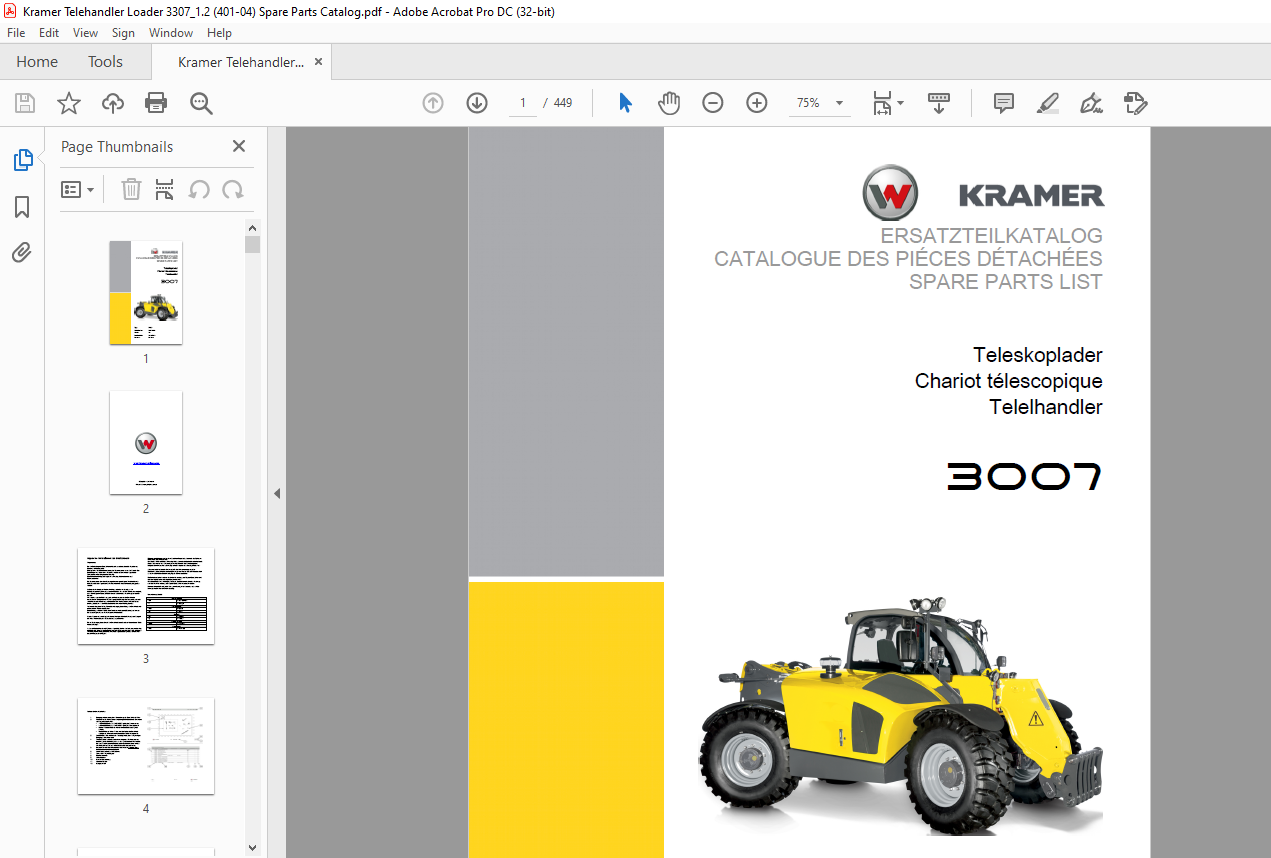Select page 3 thumbnail

[x=146, y=595]
